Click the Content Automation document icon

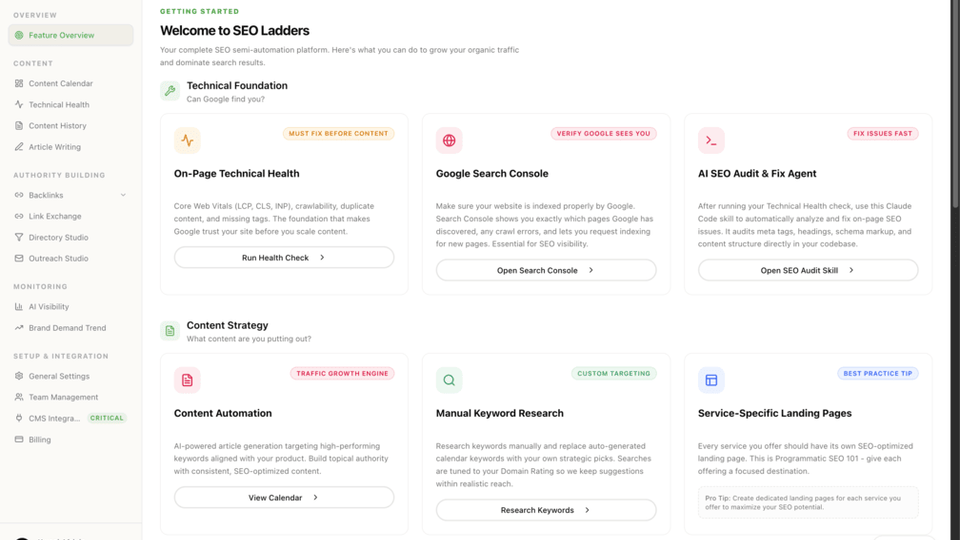tap(187, 380)
